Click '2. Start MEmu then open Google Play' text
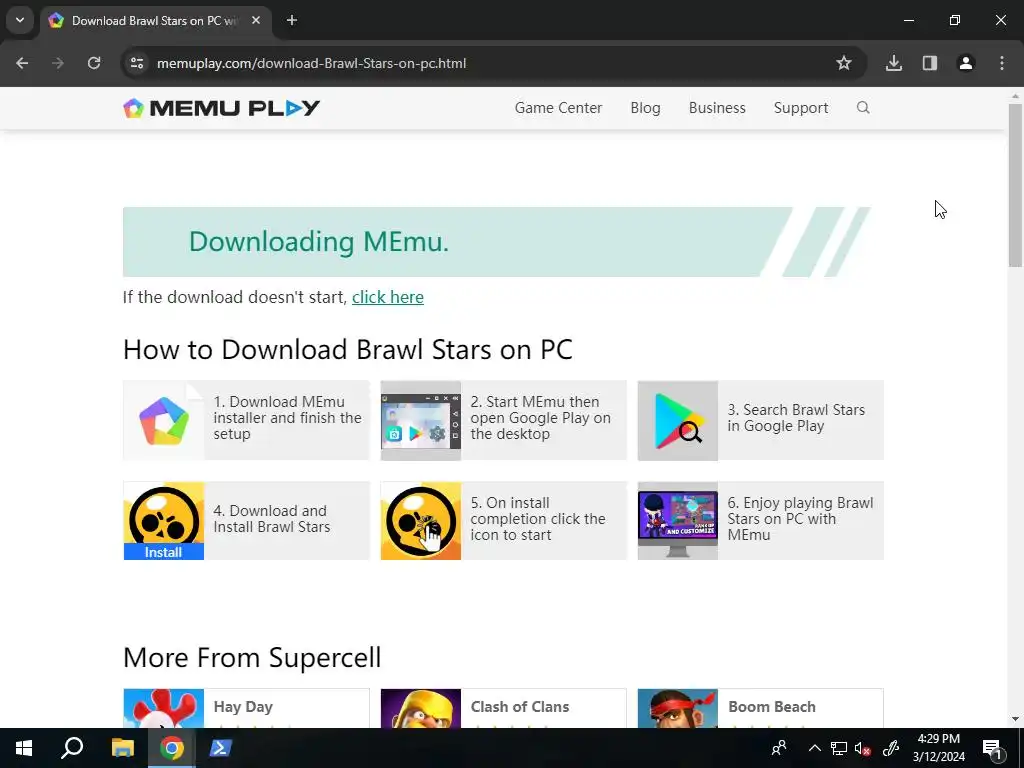This screenshot has height=768, width=1024. click(541, 418)
